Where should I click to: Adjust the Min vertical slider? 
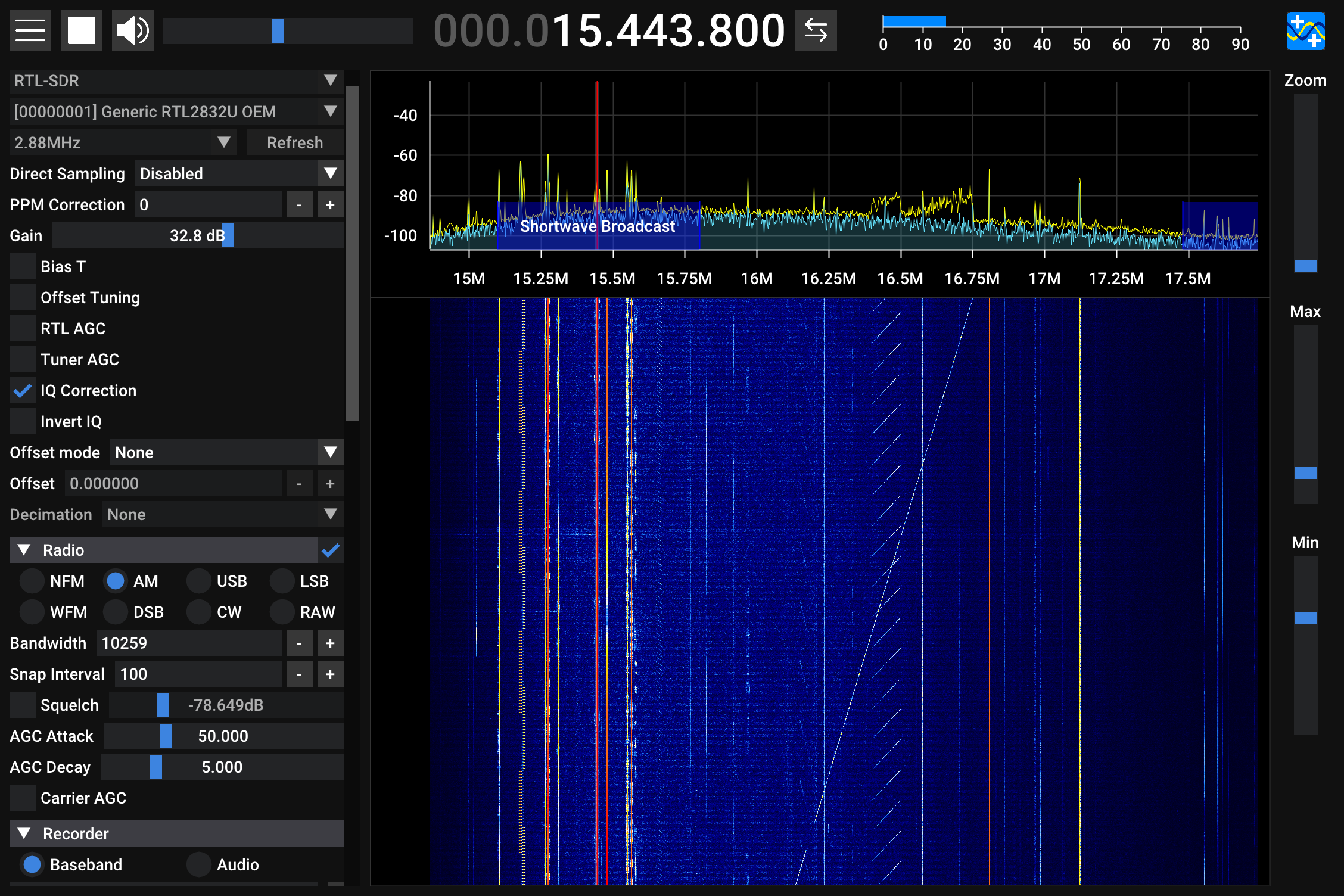[x=1305, y=646]
